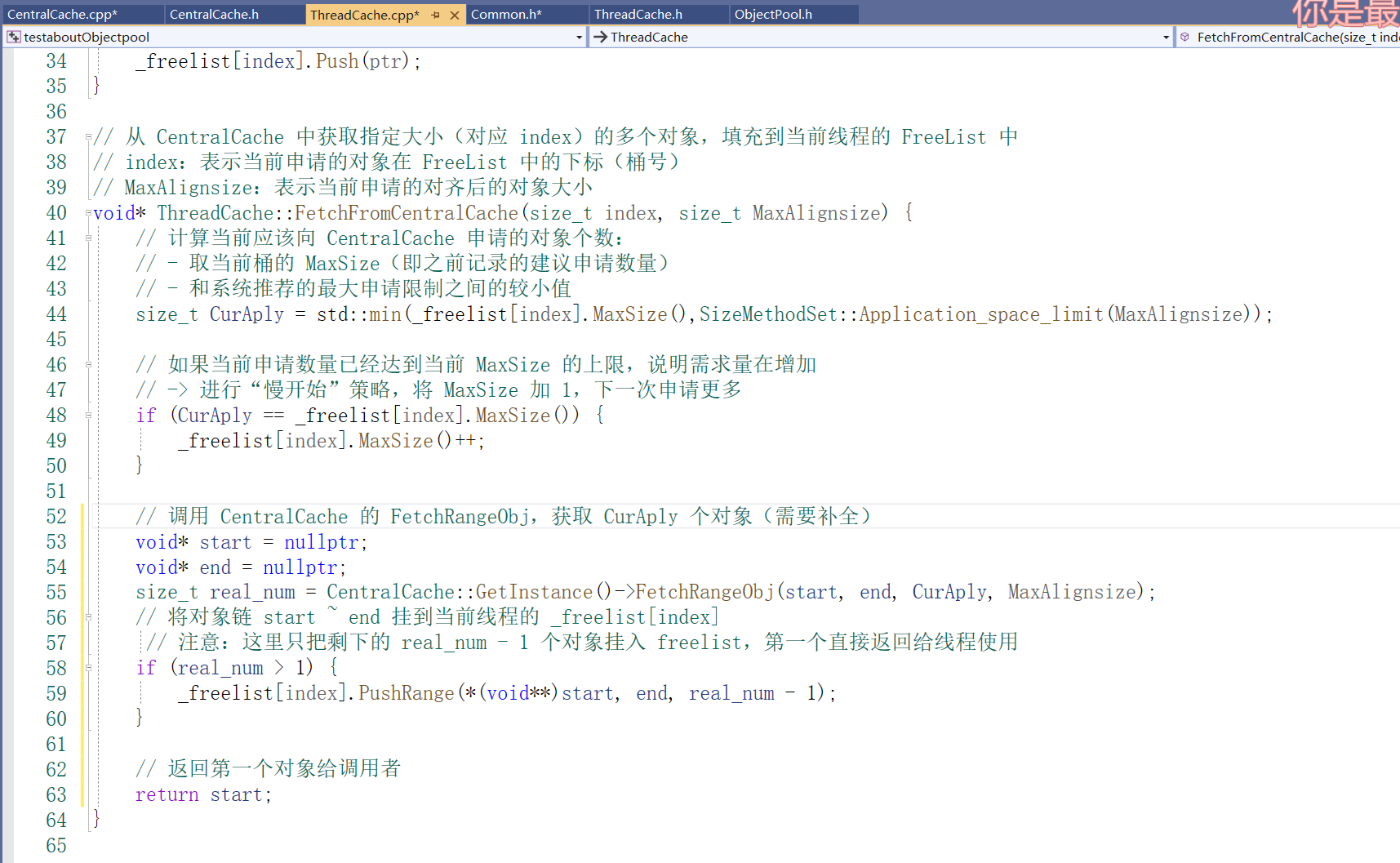Click line number 55 in the gutter
Screen dimensions: 1400x863
(x=56, y=592)
